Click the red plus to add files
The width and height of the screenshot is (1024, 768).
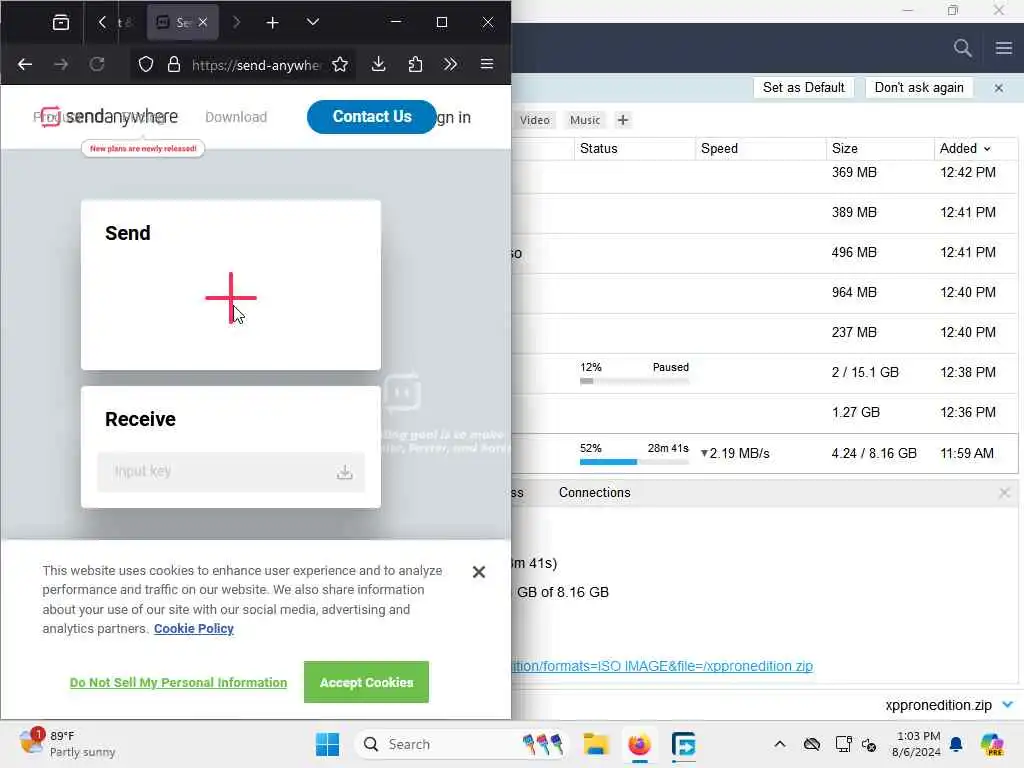pyautogui.click(x=231, y=297)
